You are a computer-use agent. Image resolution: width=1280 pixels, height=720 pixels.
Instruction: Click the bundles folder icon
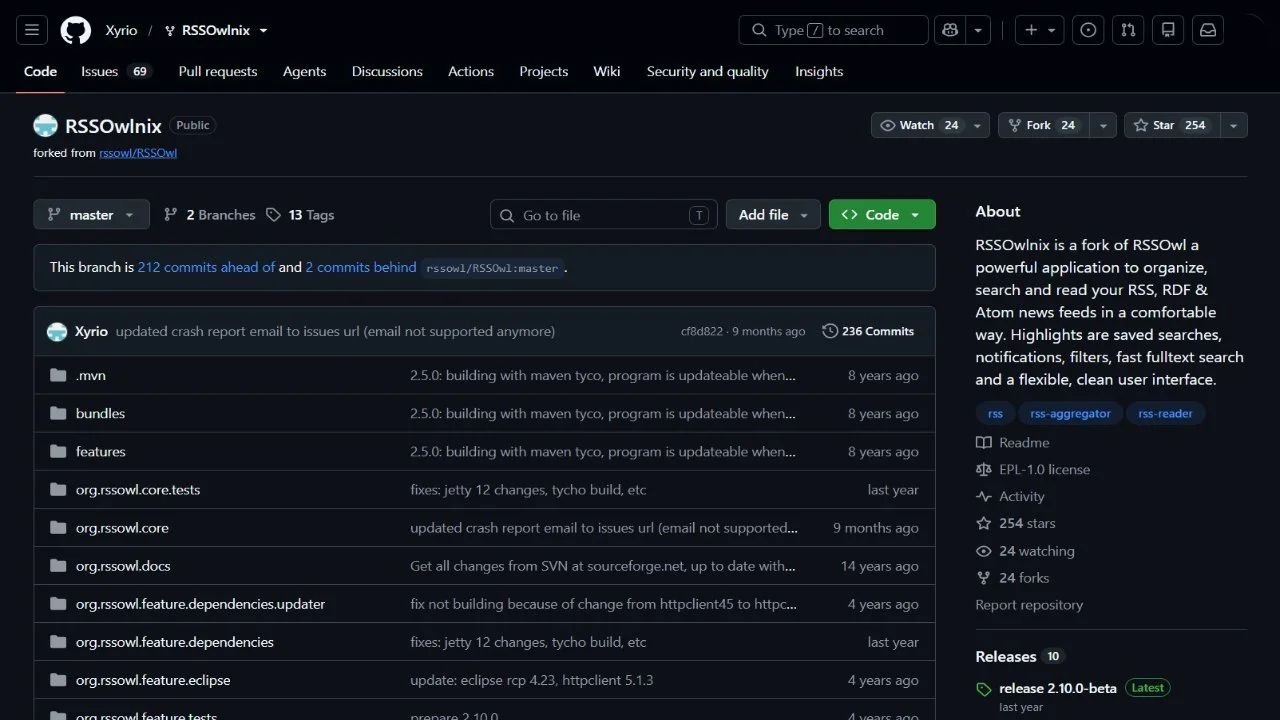(x=58, y=414)
